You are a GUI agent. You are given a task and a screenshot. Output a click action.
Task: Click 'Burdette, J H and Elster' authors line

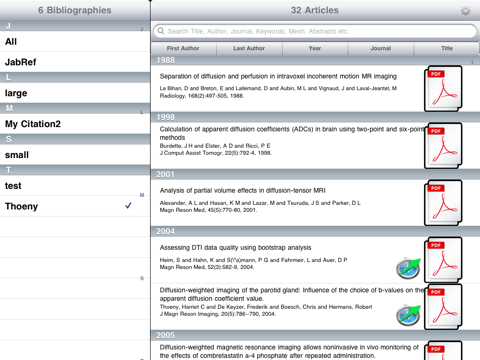click(x=215, y=146)
